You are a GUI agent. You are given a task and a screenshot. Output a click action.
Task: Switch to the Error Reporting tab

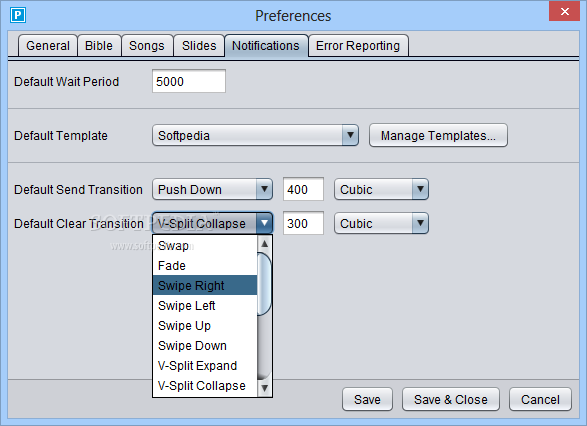(x=358, y=46)
